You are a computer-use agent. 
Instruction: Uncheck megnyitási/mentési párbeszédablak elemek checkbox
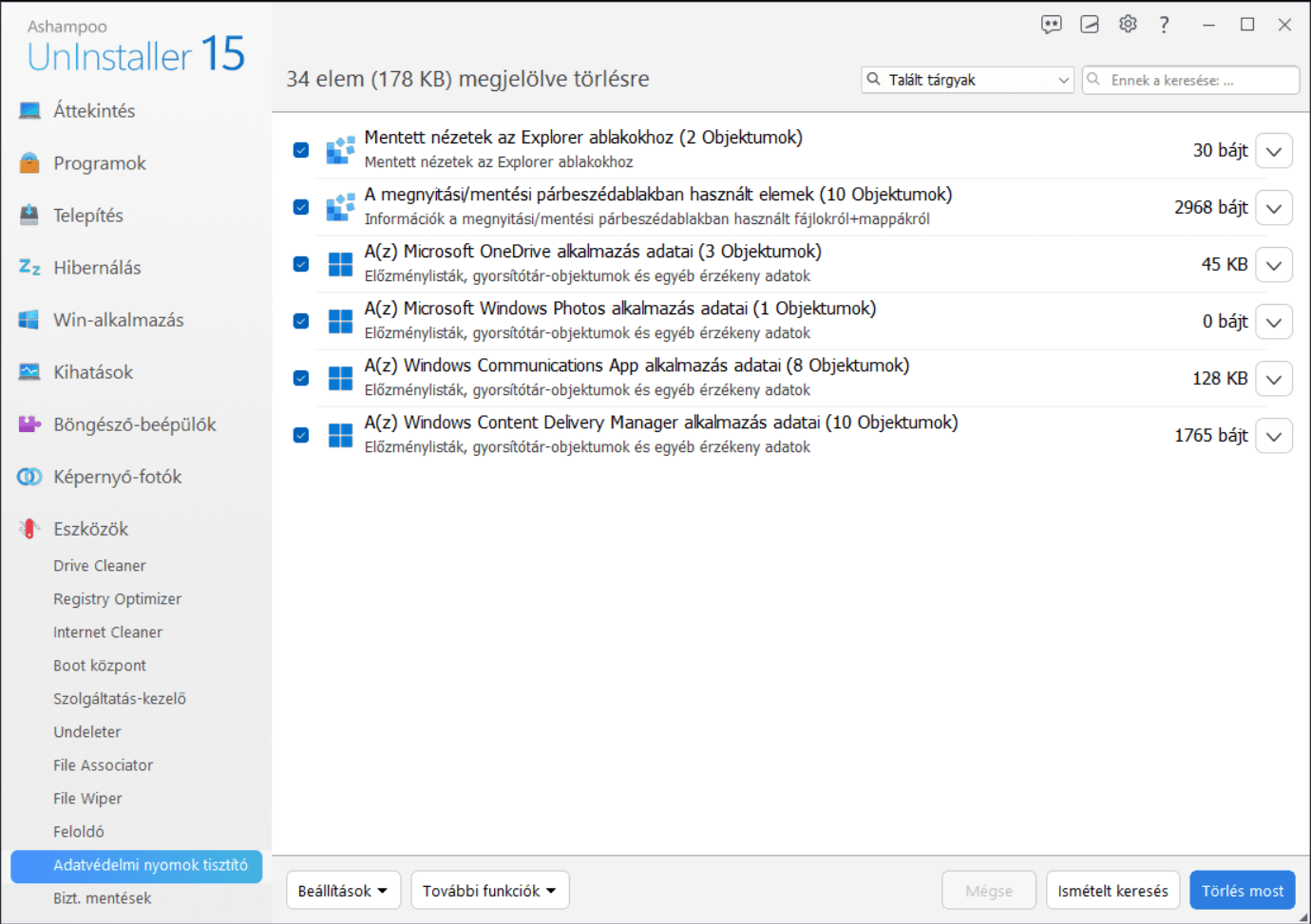click(x=301, y=207)
